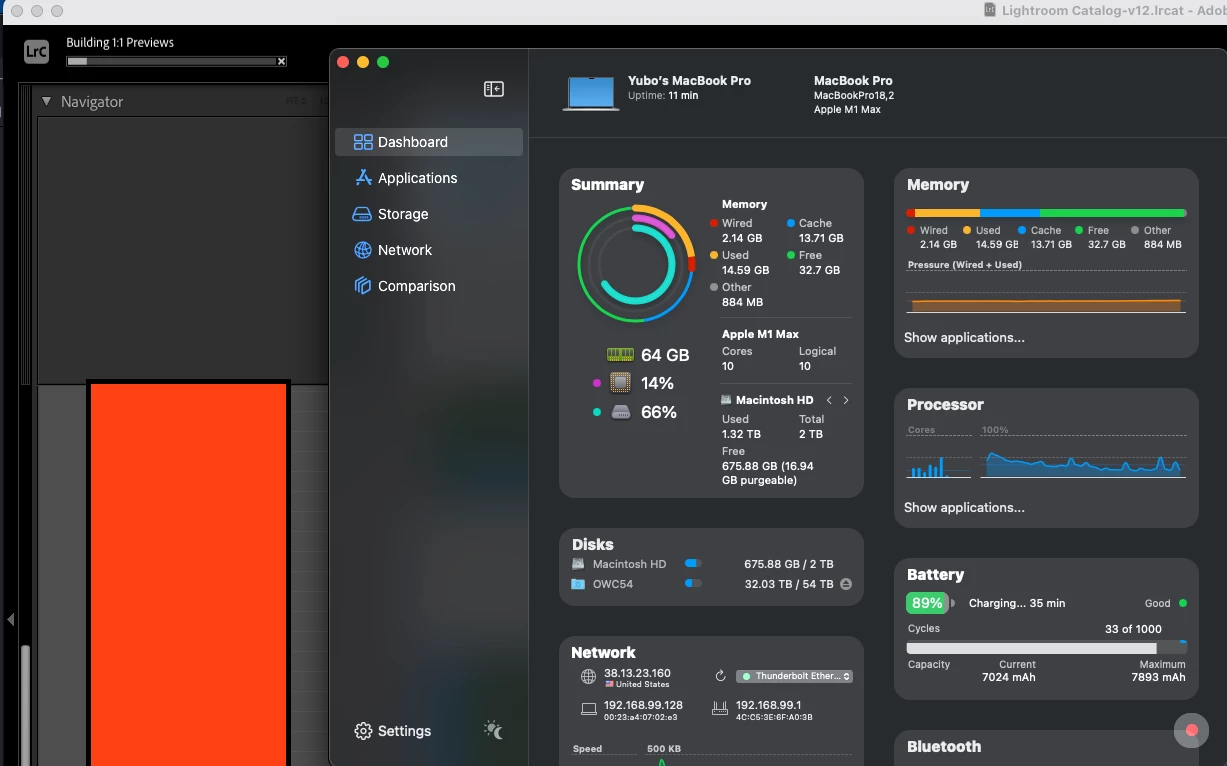Click the CPU chip icon beside 14%
The height and width of the screenshot is (766, 1227).
[620, 383]
